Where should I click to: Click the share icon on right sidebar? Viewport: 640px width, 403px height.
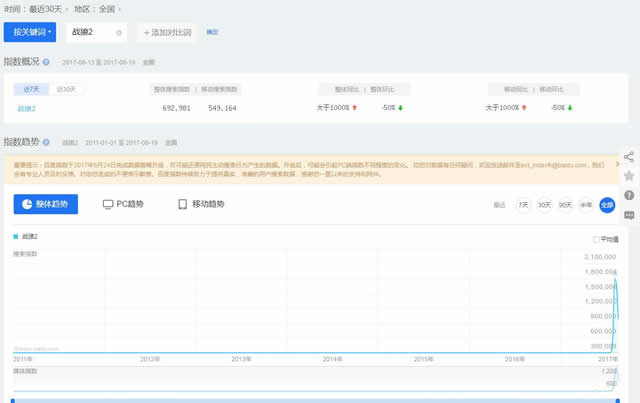[629, 157]
